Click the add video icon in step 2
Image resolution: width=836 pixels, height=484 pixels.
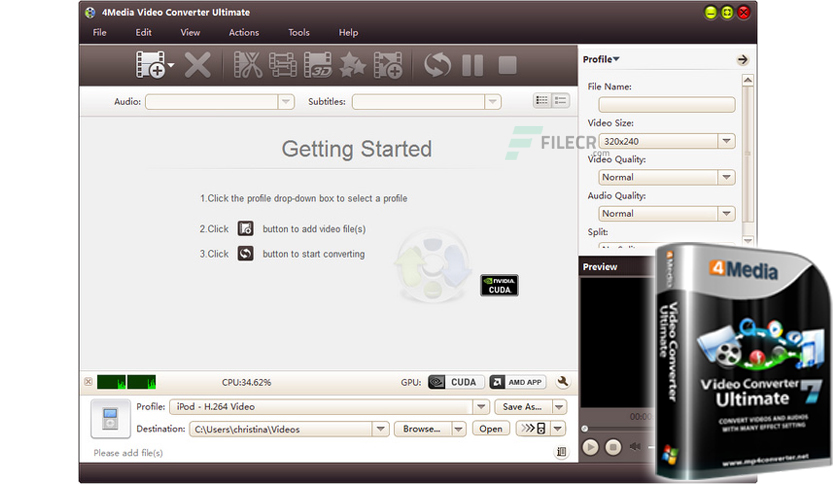coord(245,229)
